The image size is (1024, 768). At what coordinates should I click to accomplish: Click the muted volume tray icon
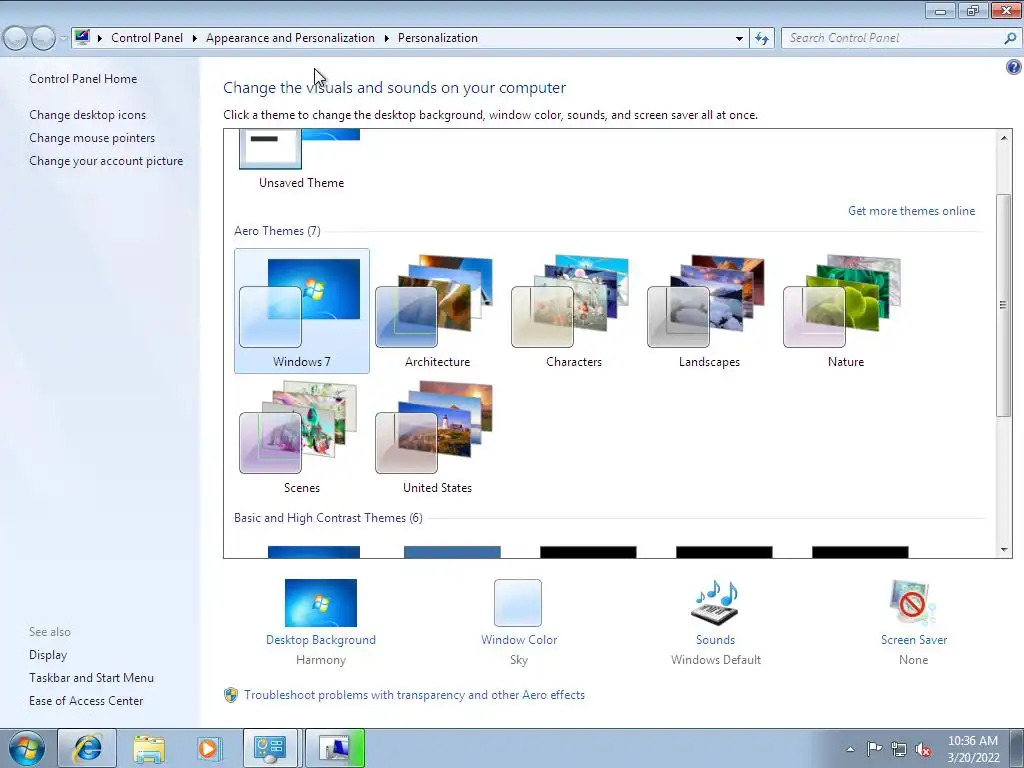[923, 749]
